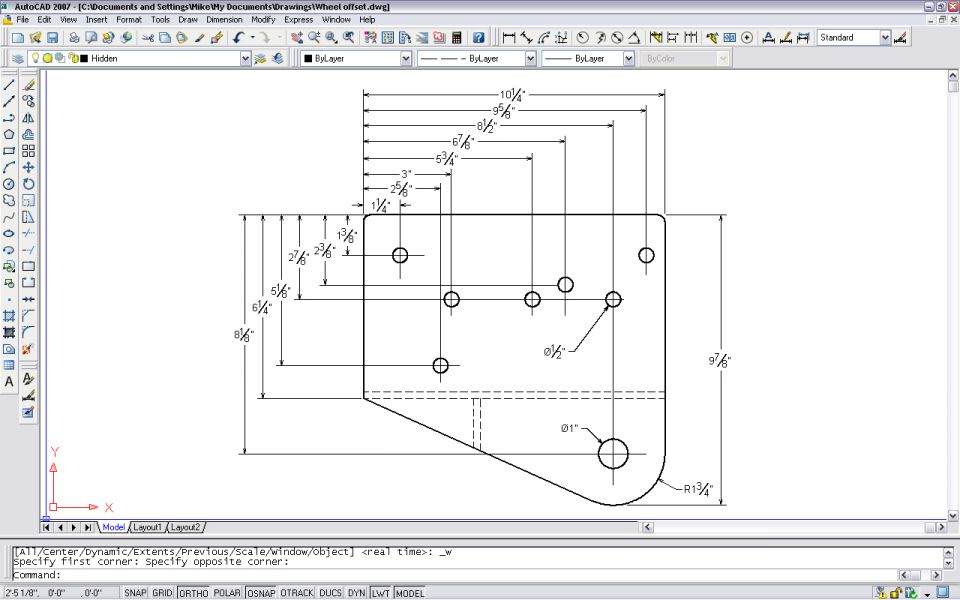960x600 pixels.
Task: Click the MODEL space button
Action: pos(410,593)
